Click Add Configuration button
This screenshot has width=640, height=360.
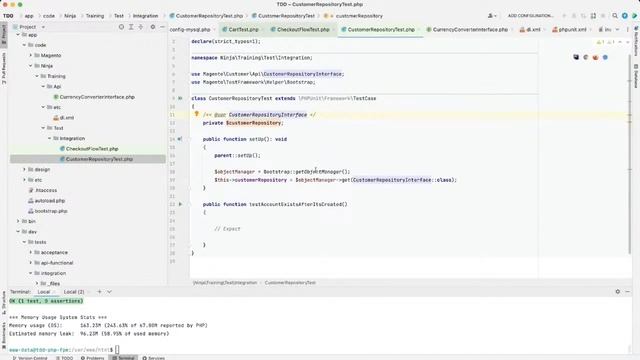pos(531,16)
